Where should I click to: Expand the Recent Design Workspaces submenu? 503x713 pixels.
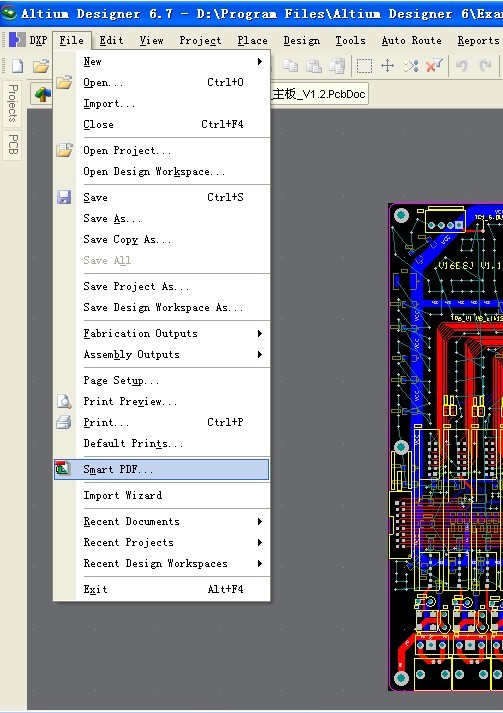[x=260, y=563]
